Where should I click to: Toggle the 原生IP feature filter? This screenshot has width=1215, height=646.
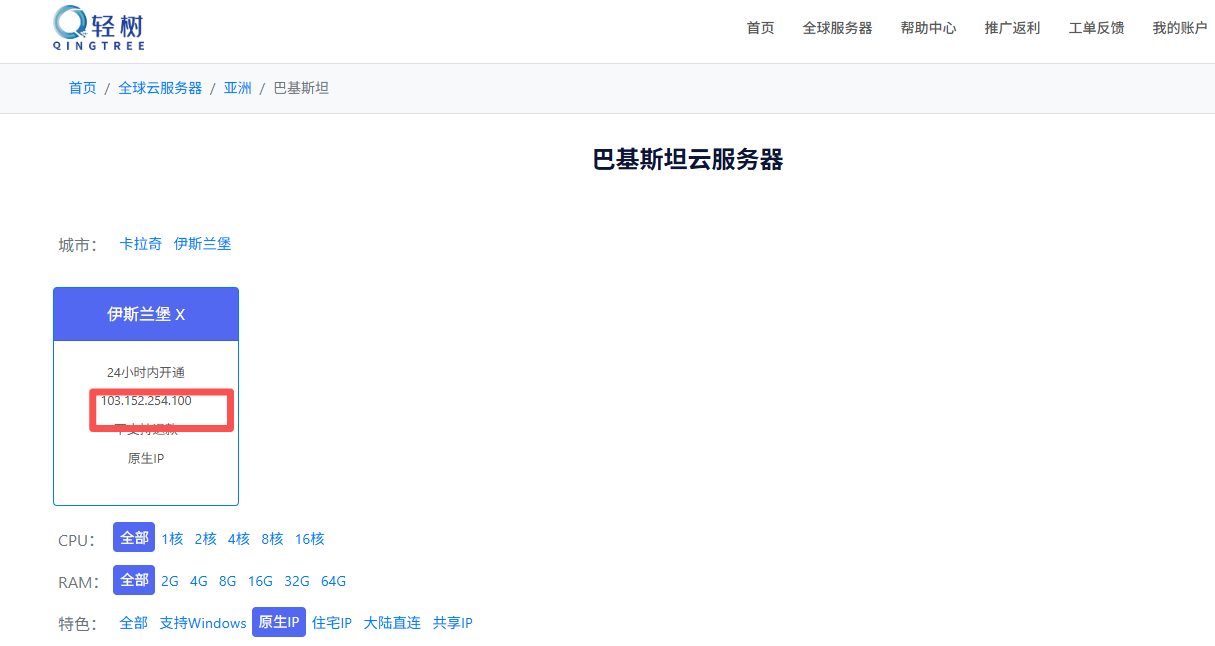pyautogui.click(x=278, y=623)
